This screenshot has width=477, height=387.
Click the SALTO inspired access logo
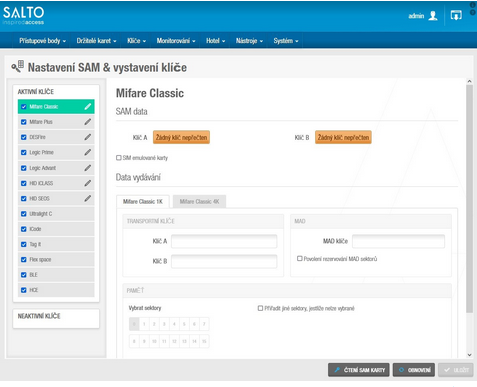[x=24, y=16]
